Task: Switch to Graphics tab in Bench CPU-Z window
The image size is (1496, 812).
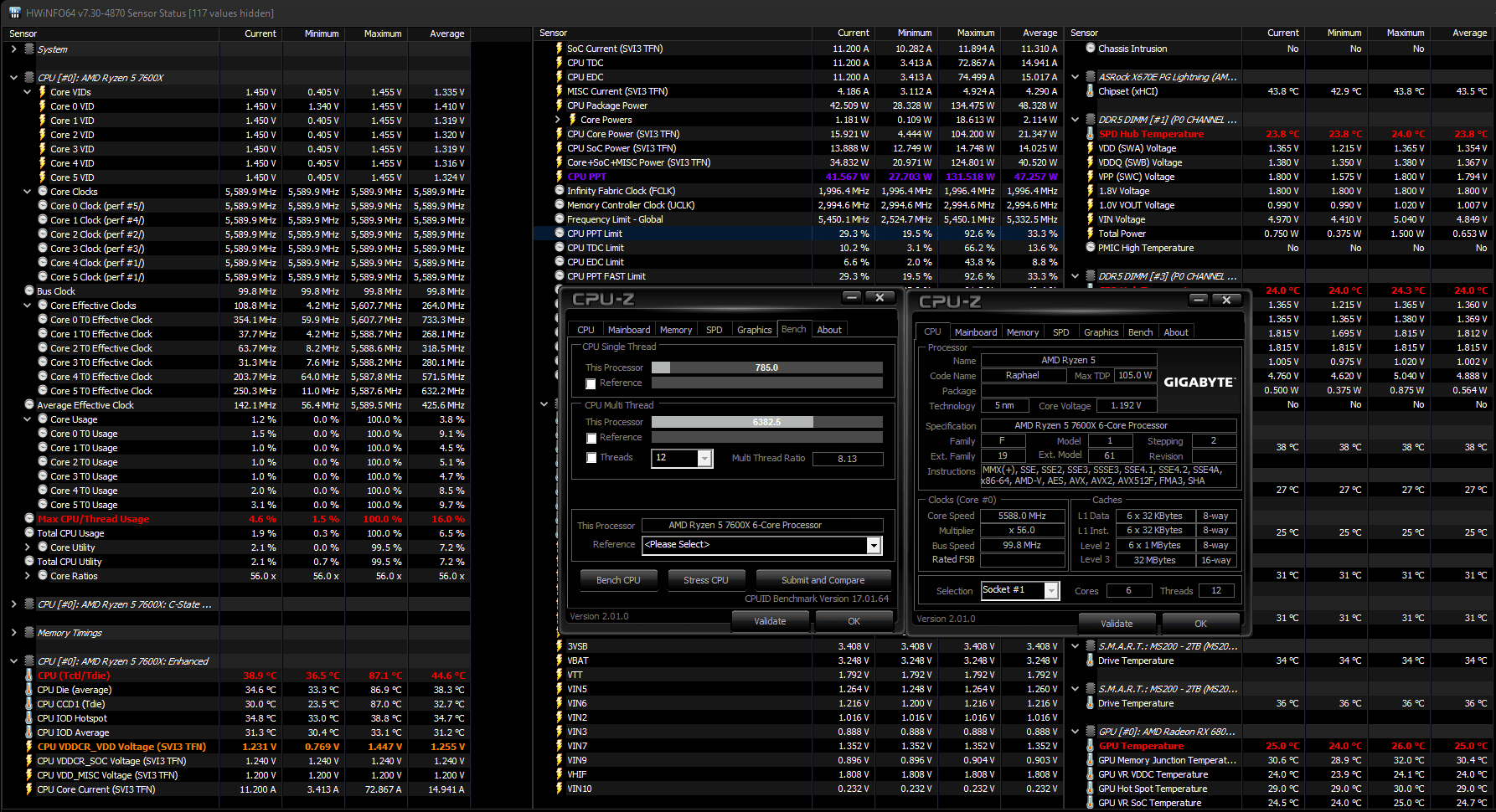Action: [754, 330]
